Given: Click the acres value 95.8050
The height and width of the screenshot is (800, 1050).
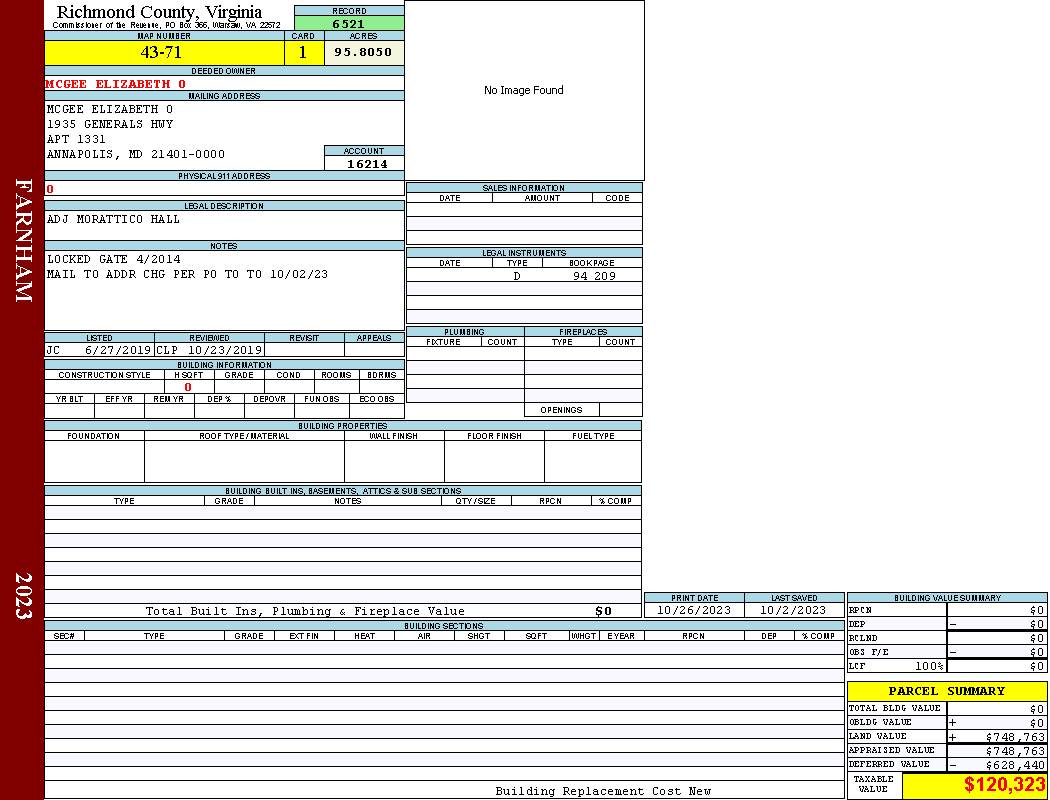Looking at the screenshot, I should (363, 53).
